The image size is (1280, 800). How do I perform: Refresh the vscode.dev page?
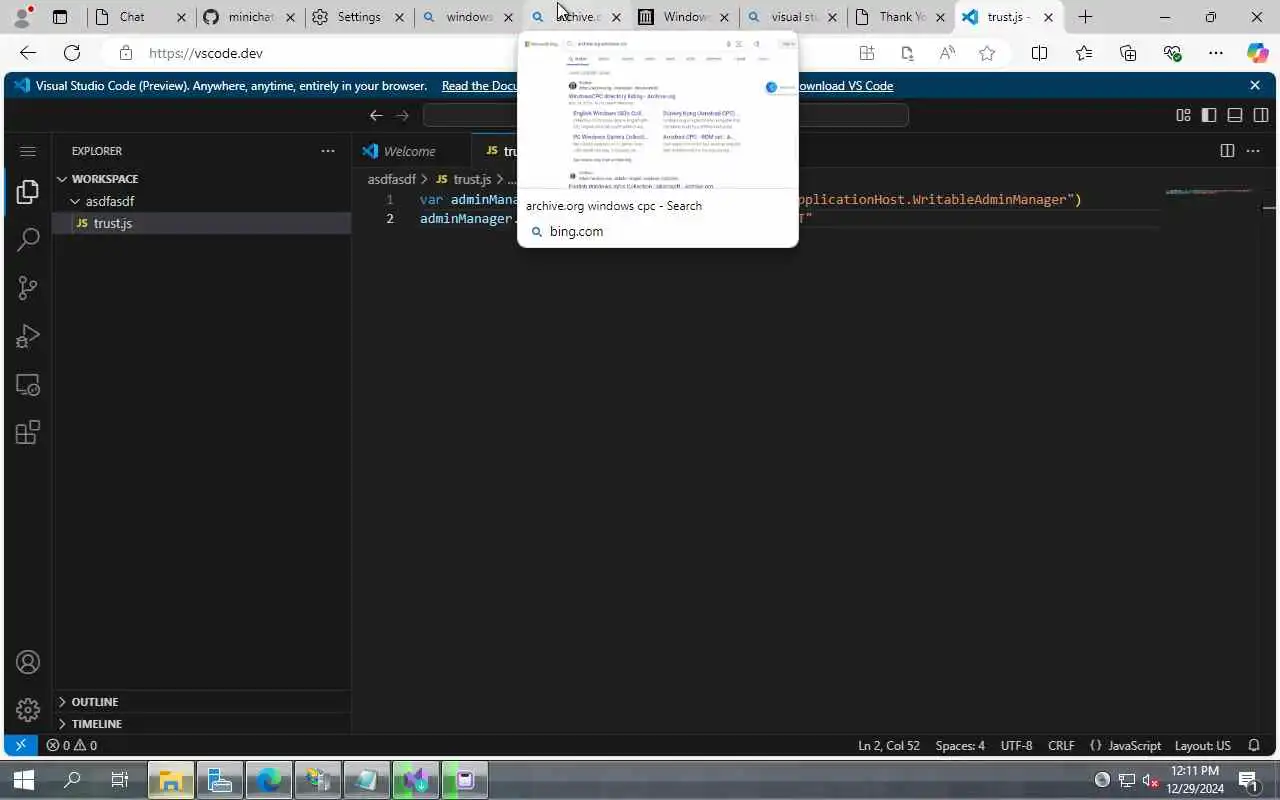(72, 53)
